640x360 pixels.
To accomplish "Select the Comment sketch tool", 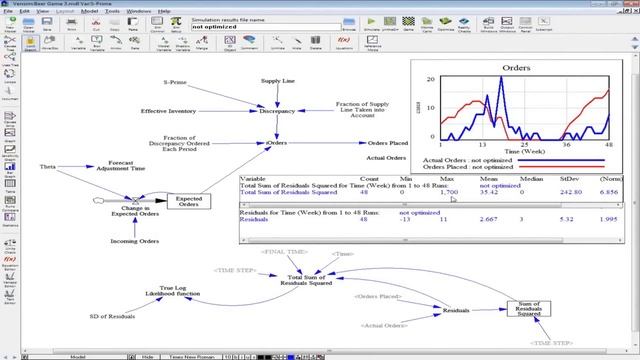I will coord(249,43).
